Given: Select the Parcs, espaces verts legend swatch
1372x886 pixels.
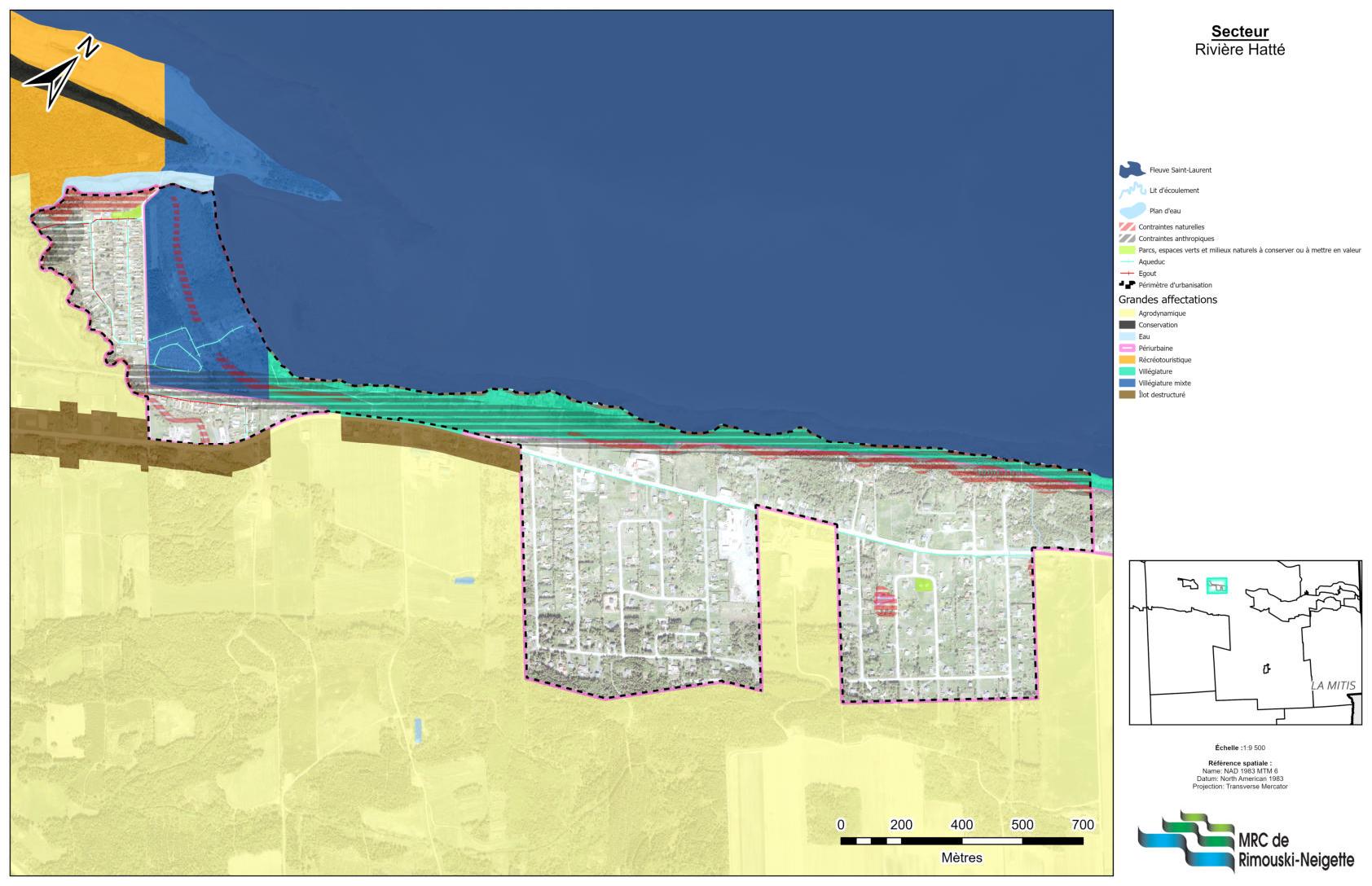Looking at the screenshot, I should 1127,250.
